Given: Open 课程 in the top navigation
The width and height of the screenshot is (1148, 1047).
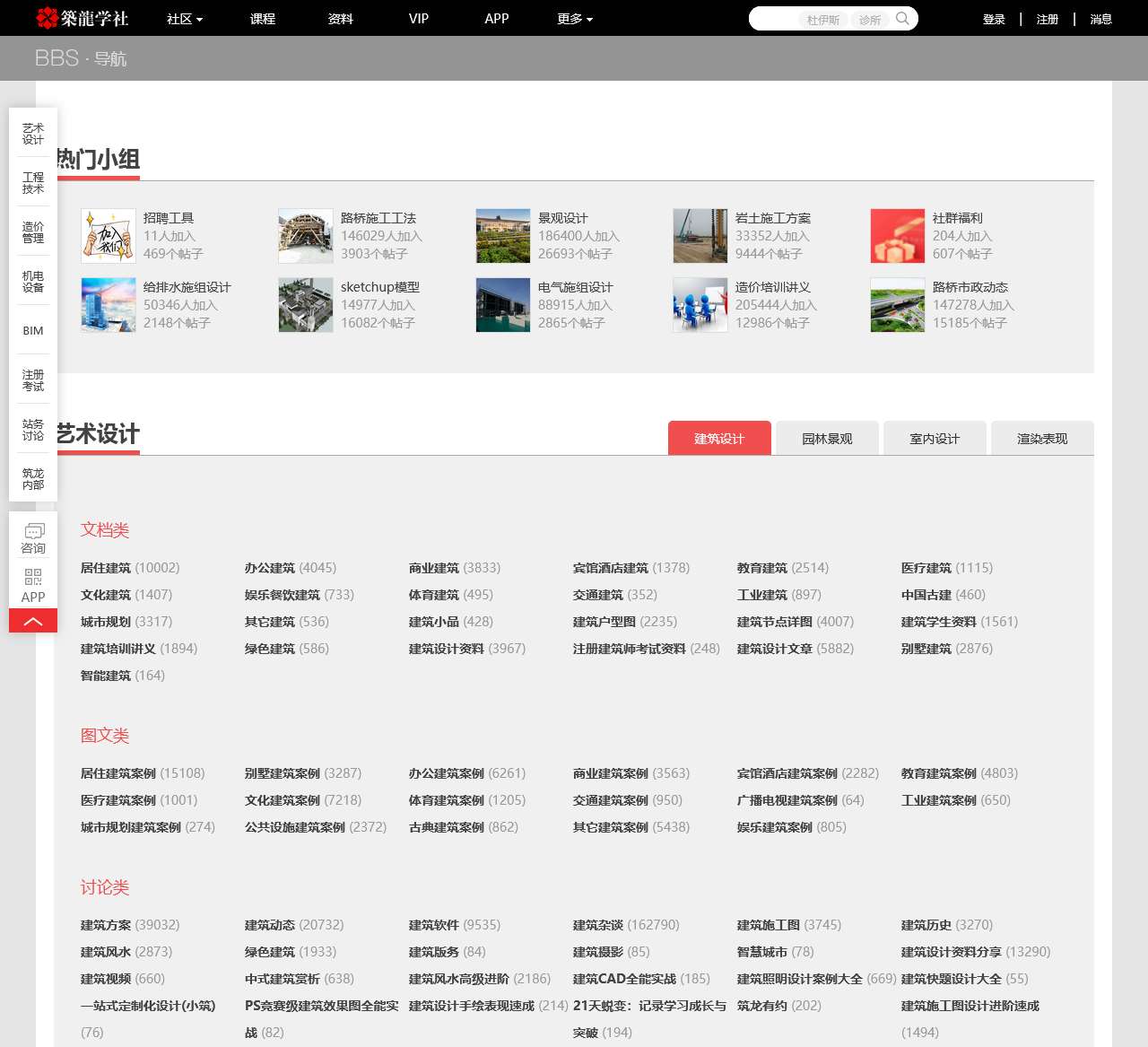Looking at the screenshot, I should [x=263, y=19].
